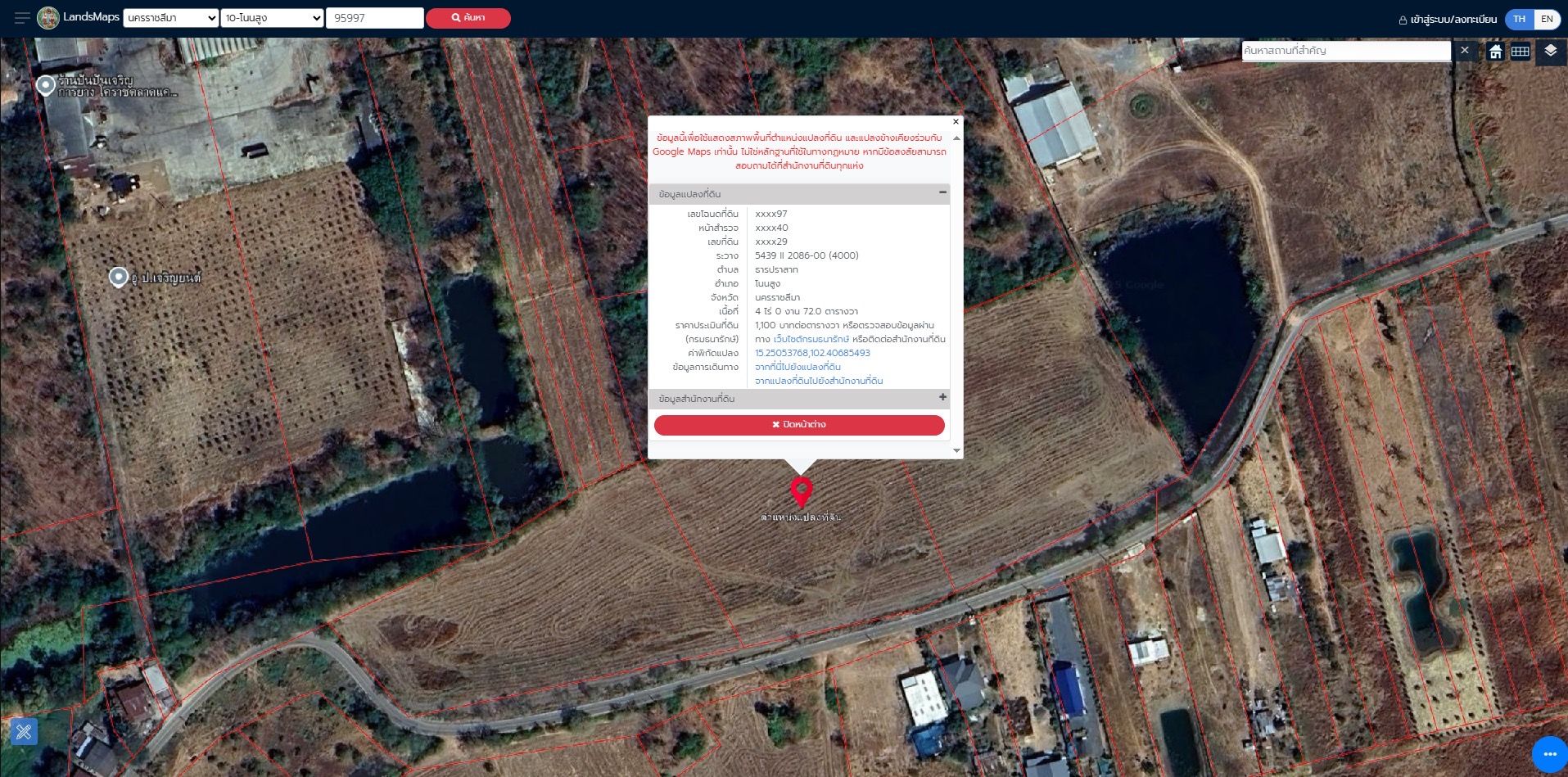Click the parcel number input field 95997
The height and width of the screenshot is (777, 1568).
point(375,18)
